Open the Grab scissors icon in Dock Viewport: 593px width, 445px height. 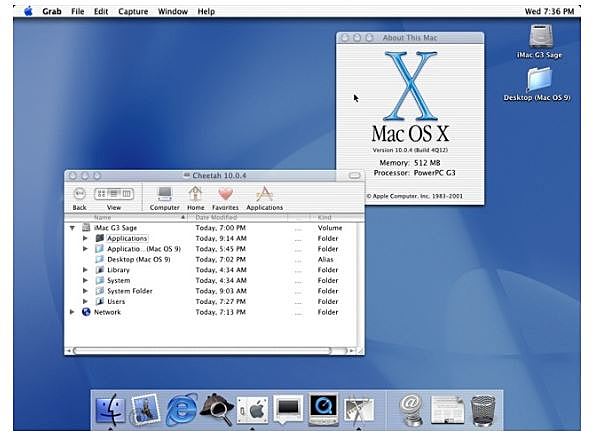(359, 411)
